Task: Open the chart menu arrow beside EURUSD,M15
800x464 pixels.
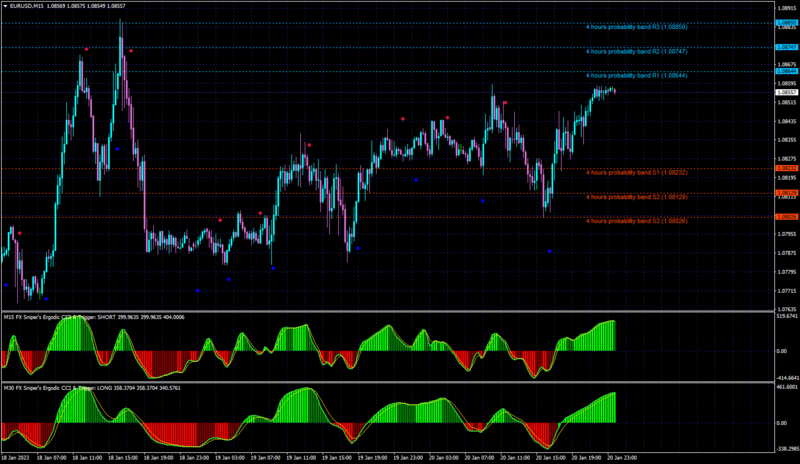Action: (x=5, y=6)
